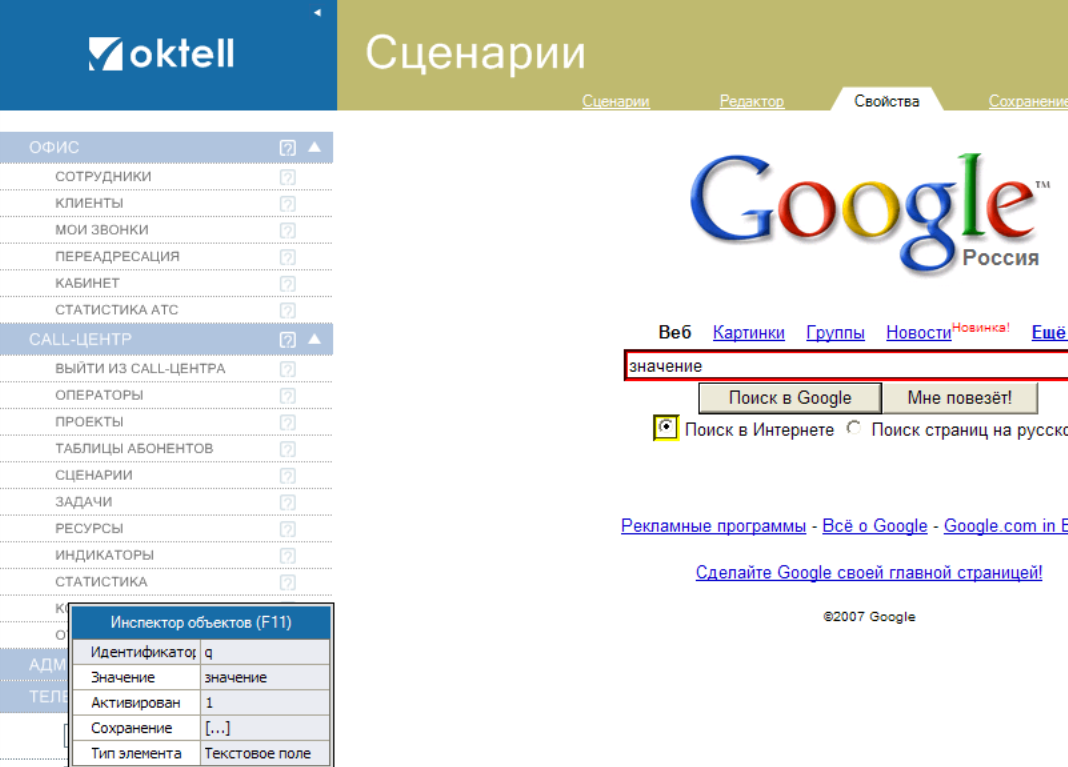Open help icon beside Клиенты
The image size is (1068, 767).
point(288,204)
